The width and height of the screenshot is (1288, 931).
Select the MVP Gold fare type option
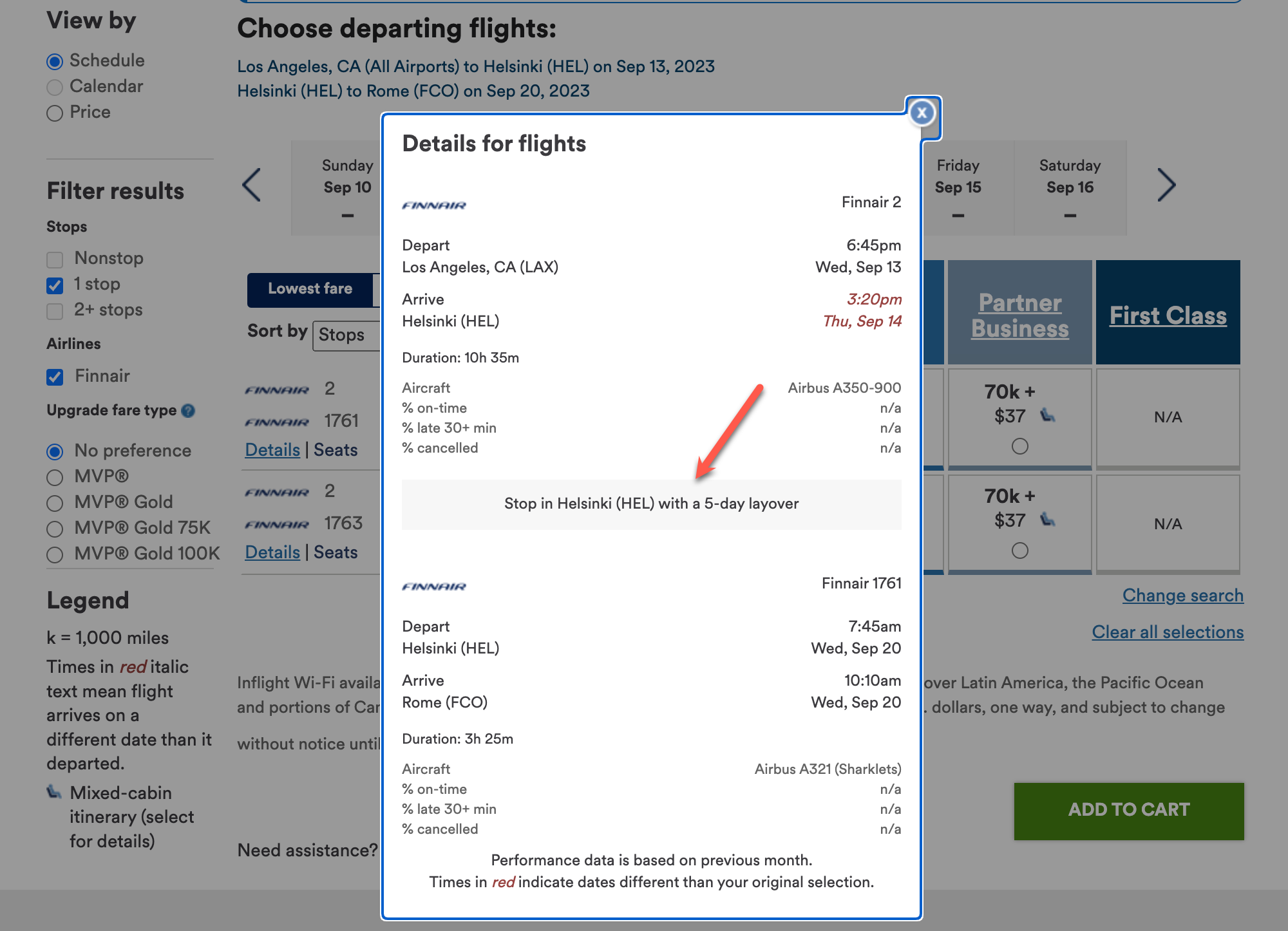[55, 503]
